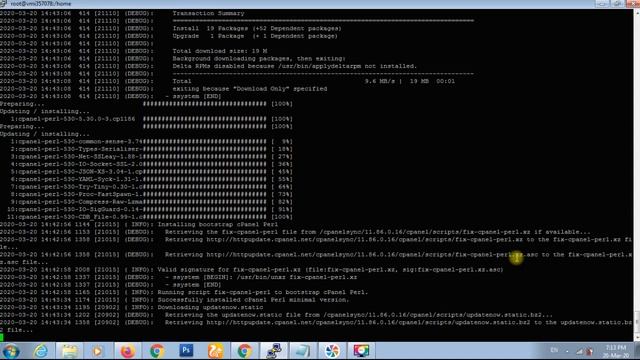Click the "1:cpanel-perl-530-common-sense-3.74" row
This screenshot has height=360, width=640.
pyautogui.click(x=152, y=141)
